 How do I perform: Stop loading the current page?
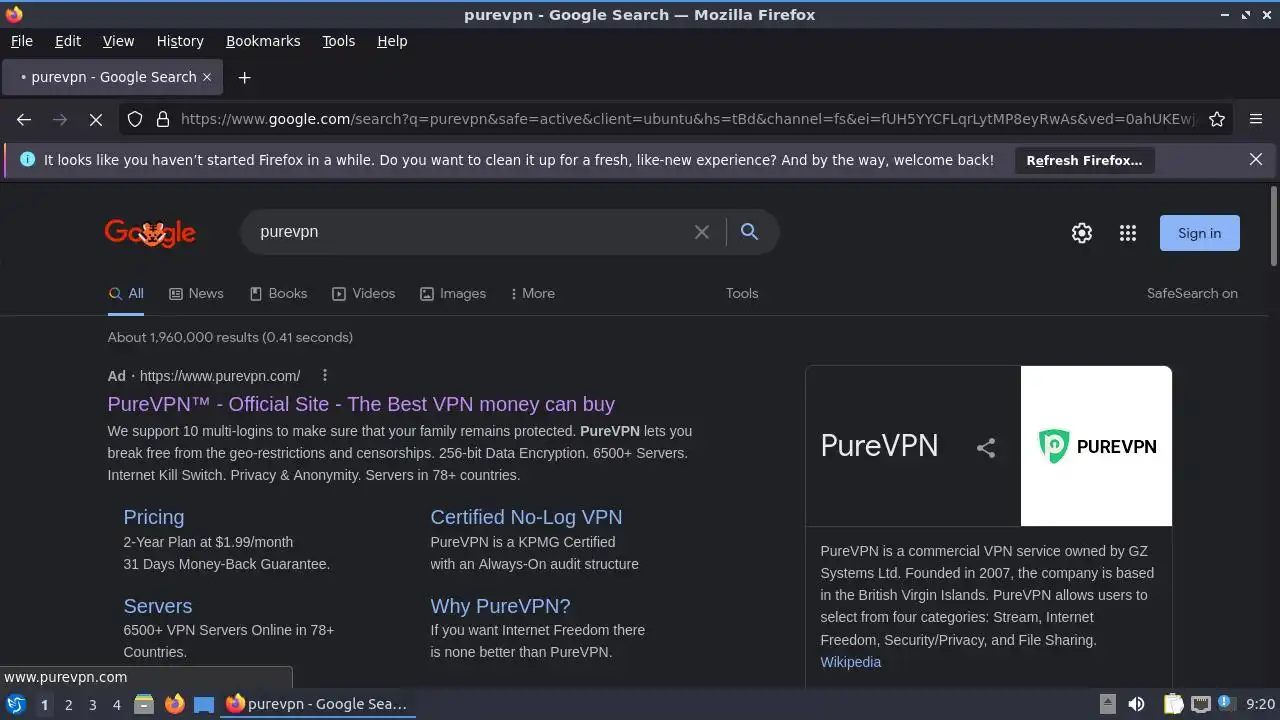(x=96, y=119)
